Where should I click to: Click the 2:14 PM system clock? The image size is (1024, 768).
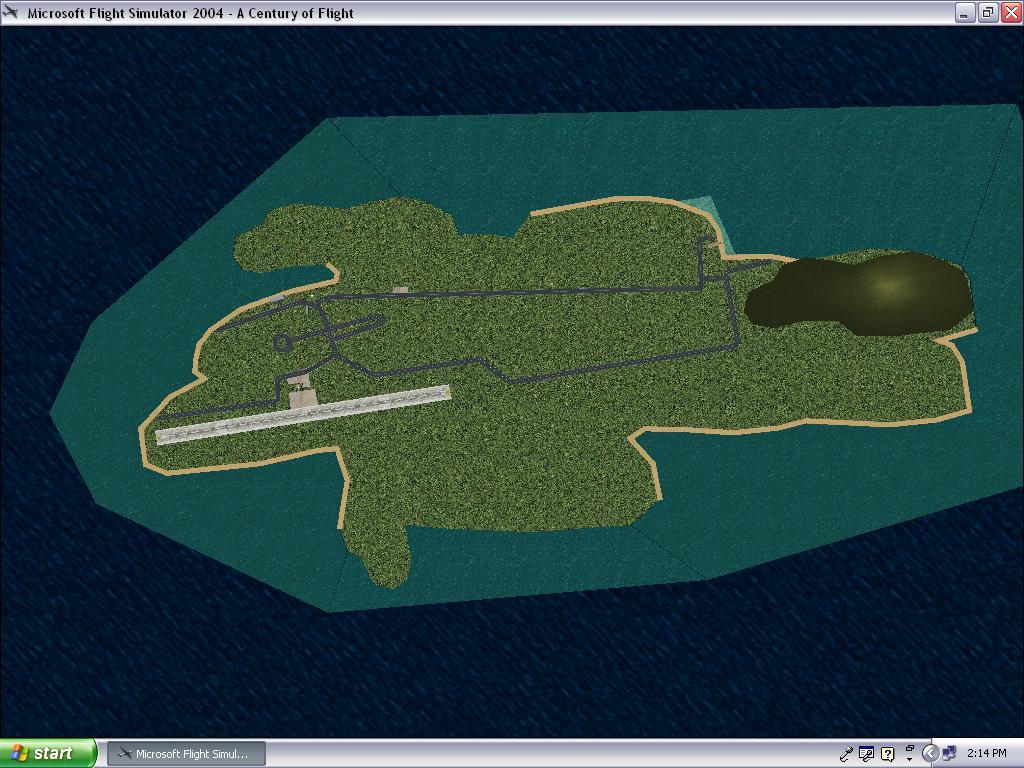click(x=986, y=753)
